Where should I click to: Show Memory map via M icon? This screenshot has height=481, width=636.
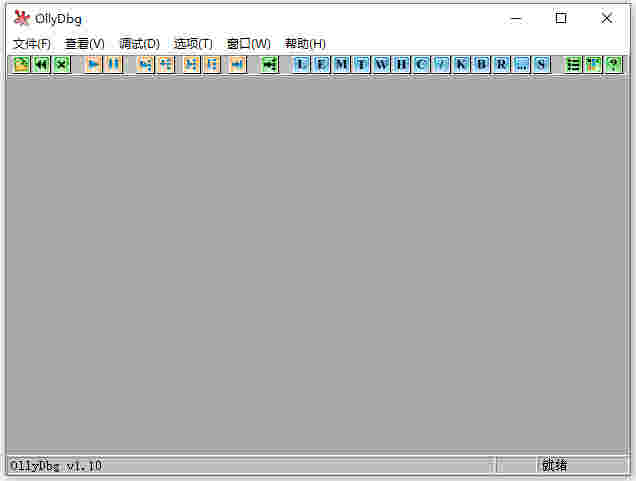[341, 64]
